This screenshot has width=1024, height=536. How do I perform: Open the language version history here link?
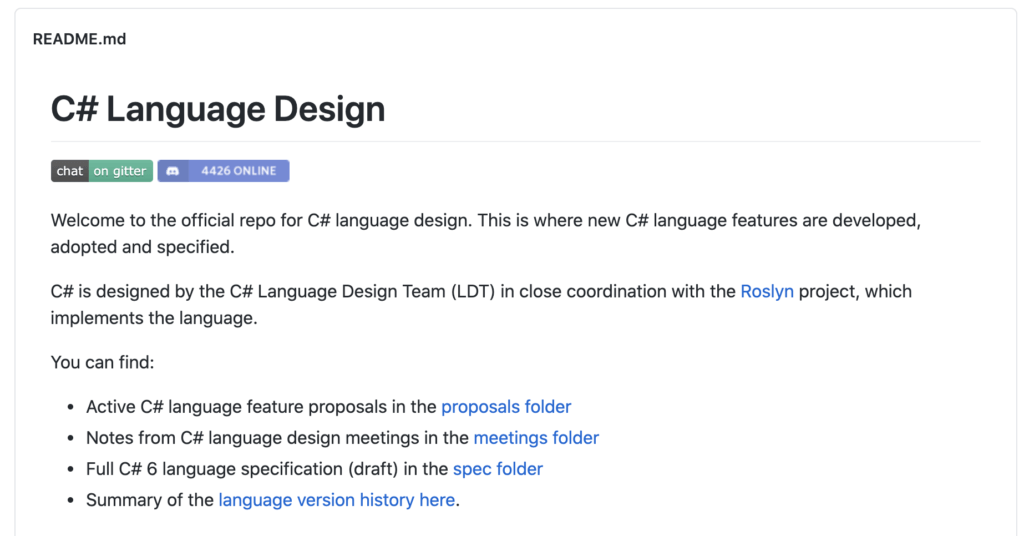(x=337, y=500)
